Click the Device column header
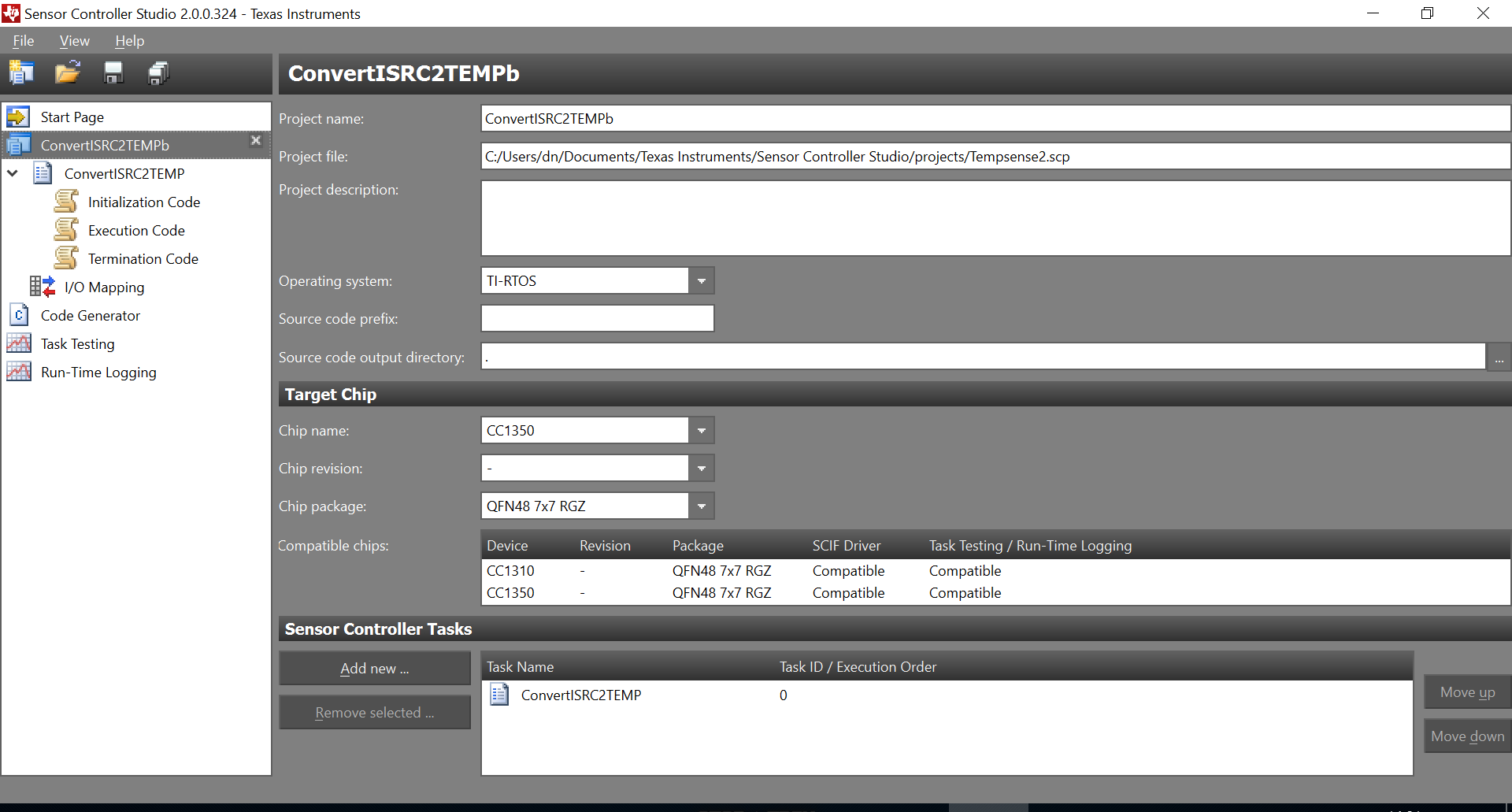Image resolution: width=1512 pixels, height=812 pixels. (507, 545)
